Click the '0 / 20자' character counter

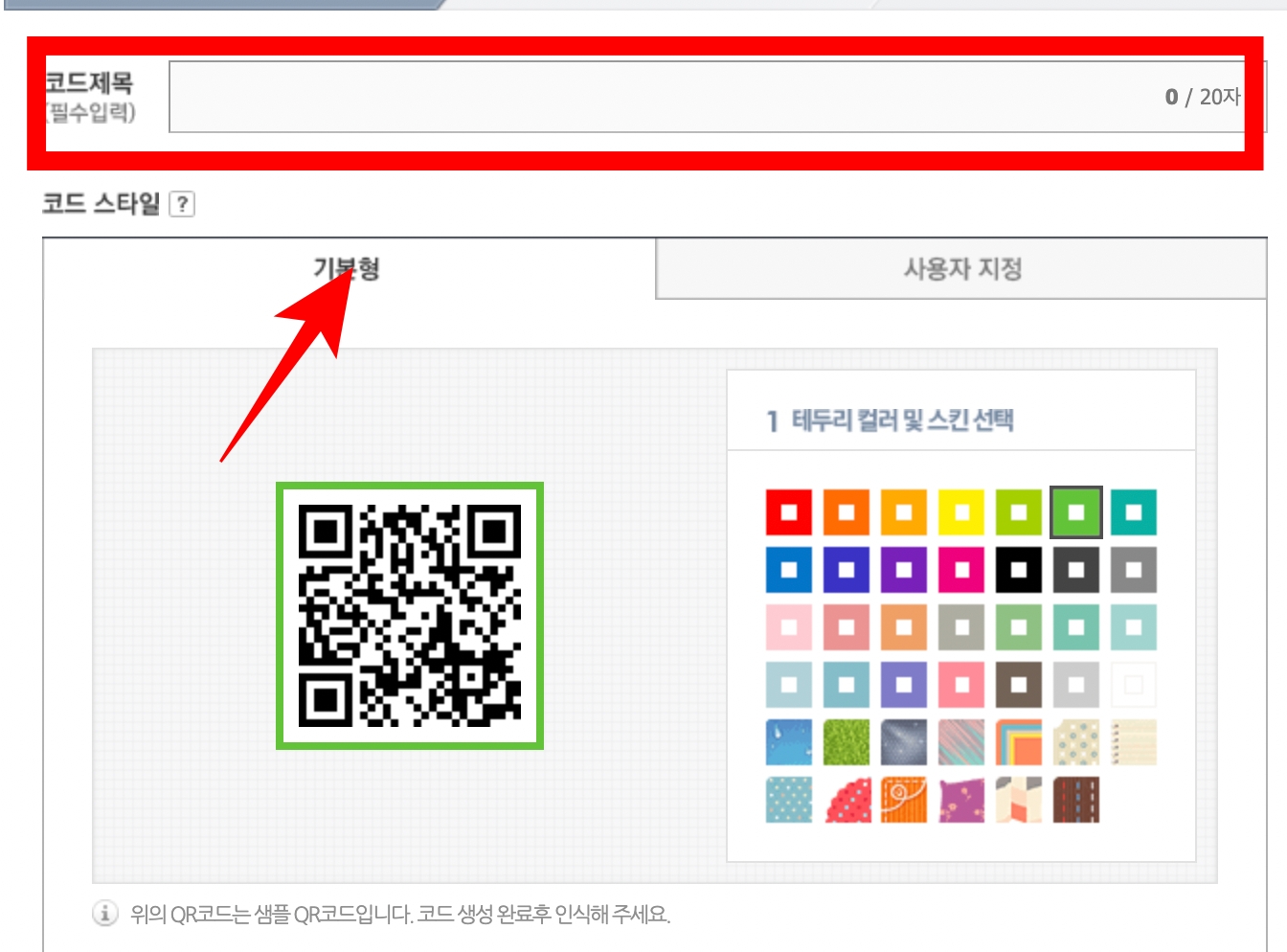[x=1202, y=97]
